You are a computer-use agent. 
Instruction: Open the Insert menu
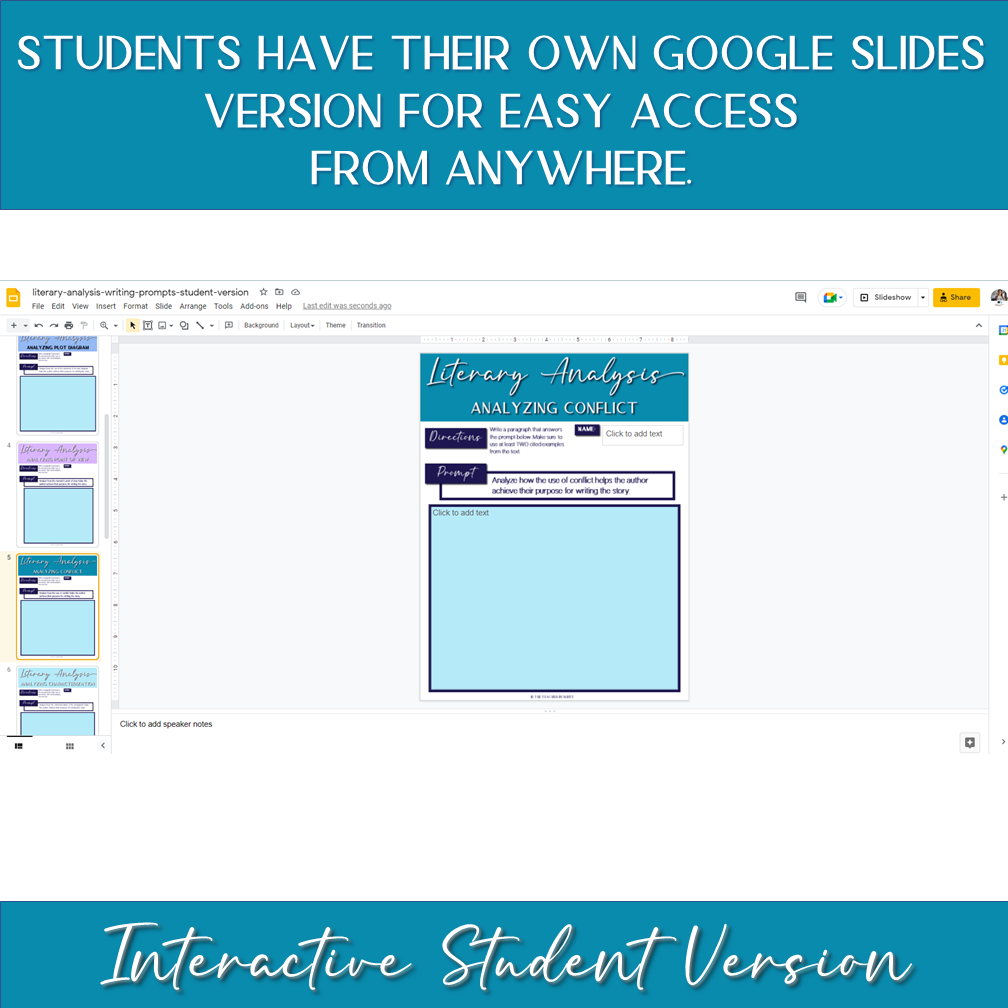tap(106, 306)
